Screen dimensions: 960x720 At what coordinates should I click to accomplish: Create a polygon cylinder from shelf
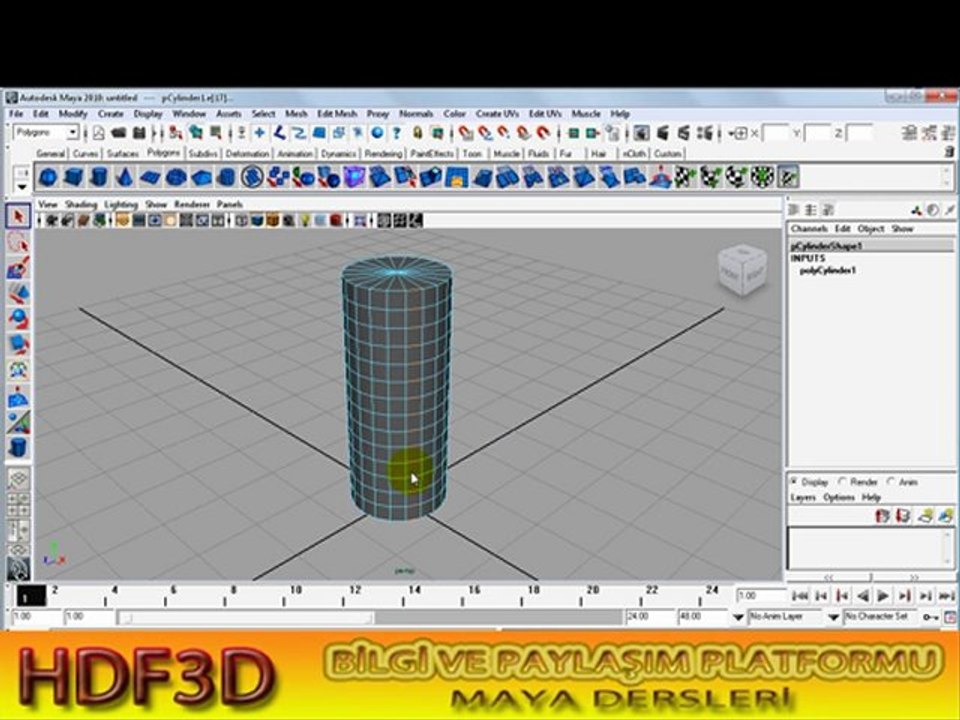99,177
